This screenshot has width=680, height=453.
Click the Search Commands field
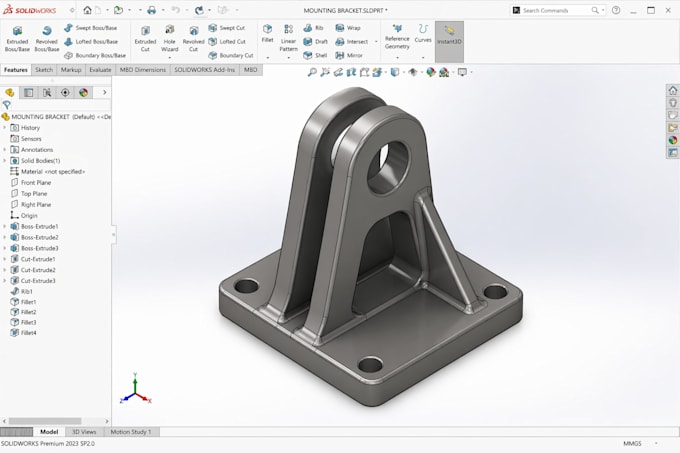pyautogui.click(x=558, y=10)
